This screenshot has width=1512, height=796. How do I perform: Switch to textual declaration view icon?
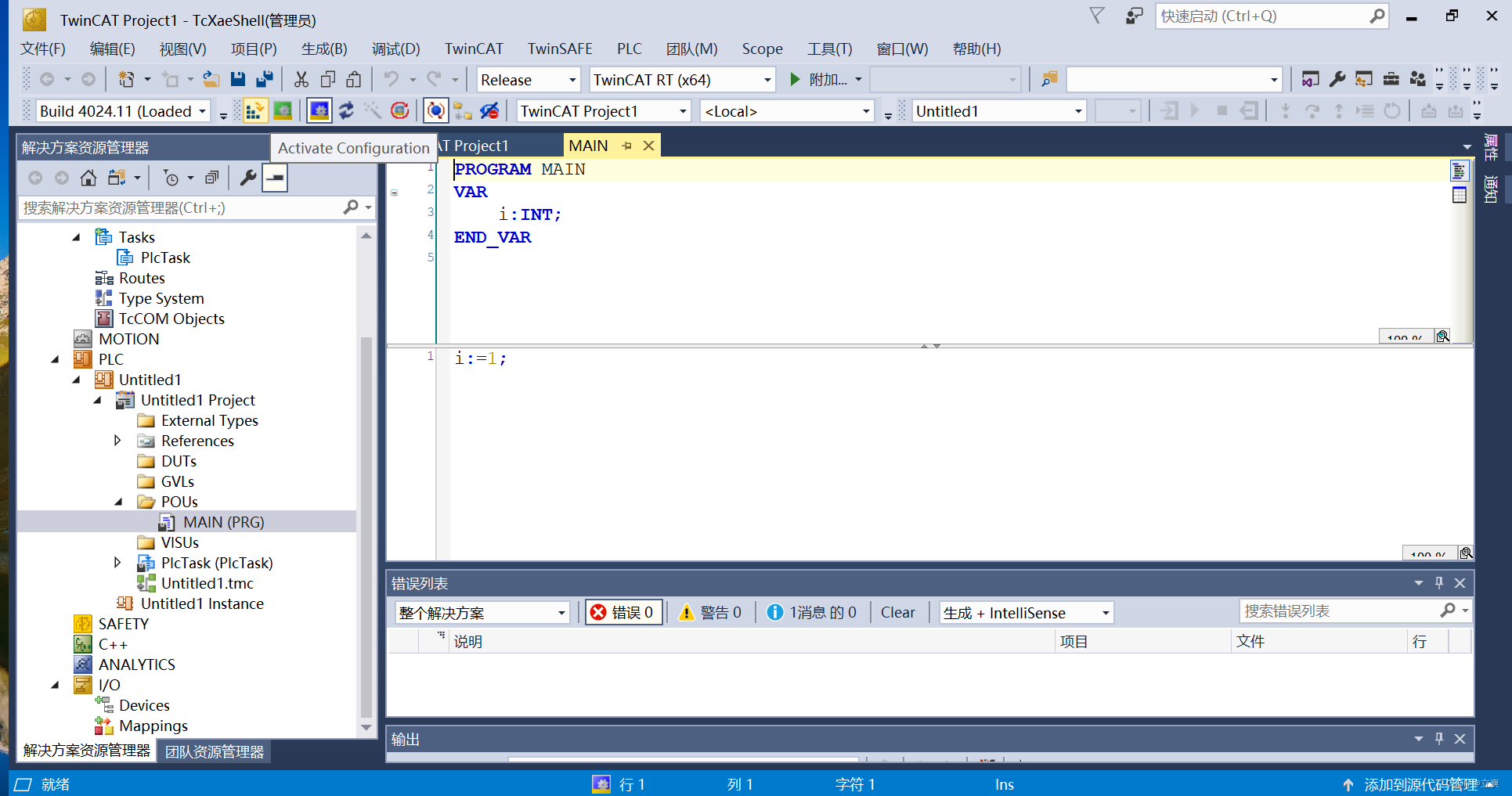pos(1460,170)
